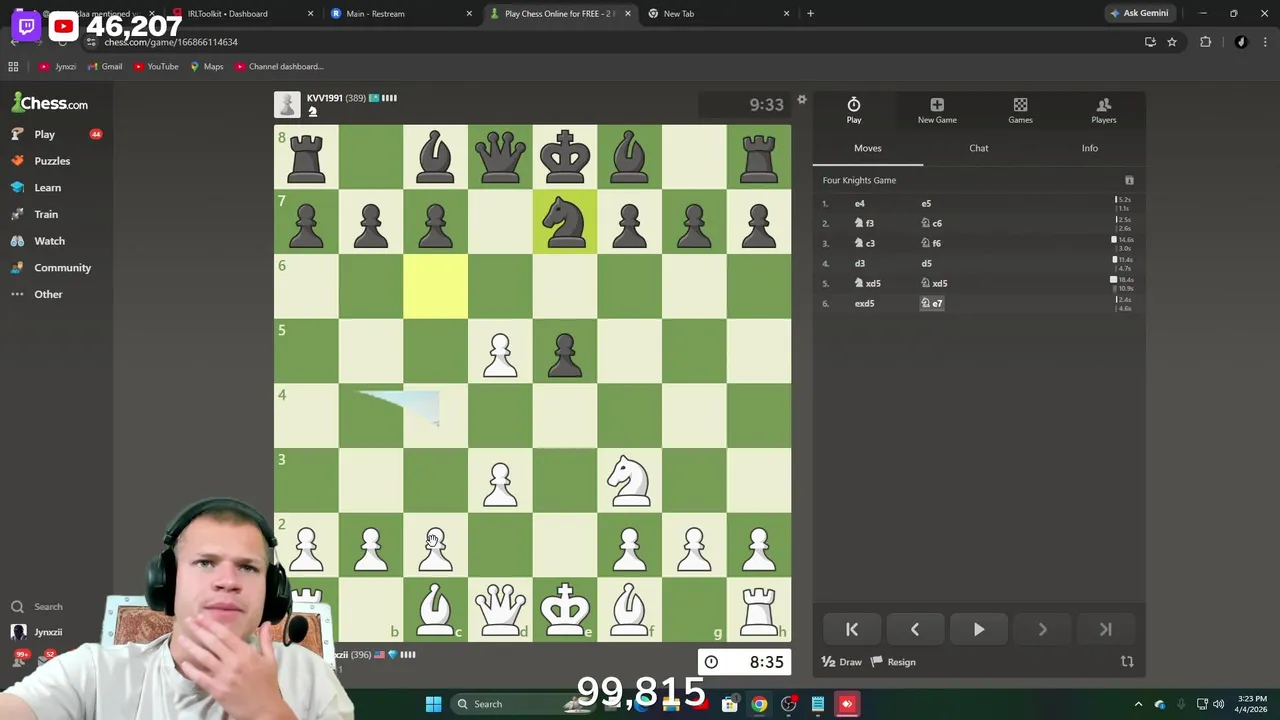
Task: Switch to the Moves tab
Action: (x=868, y=148)
